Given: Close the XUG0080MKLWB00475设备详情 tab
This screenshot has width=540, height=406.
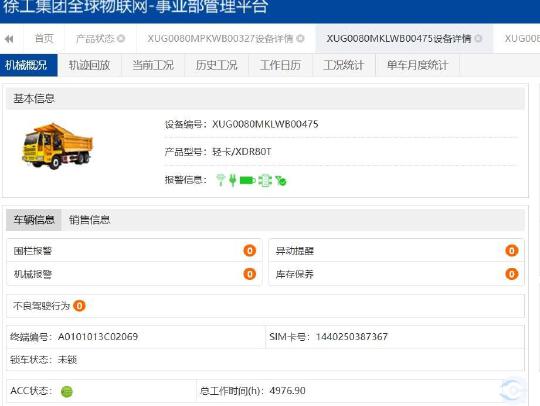Looking at the screenshot, I should (x=478, y=39).
